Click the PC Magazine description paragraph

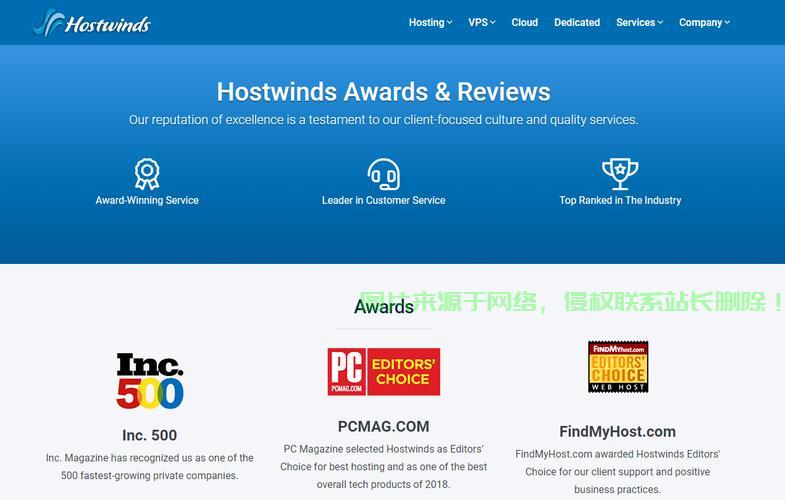pyautogui.click(x=383, y=466)
